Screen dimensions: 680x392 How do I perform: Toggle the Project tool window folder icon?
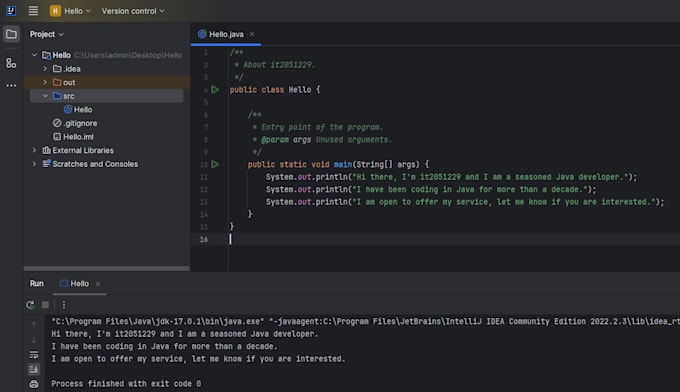pyautogui.click(x=11, y=34)
